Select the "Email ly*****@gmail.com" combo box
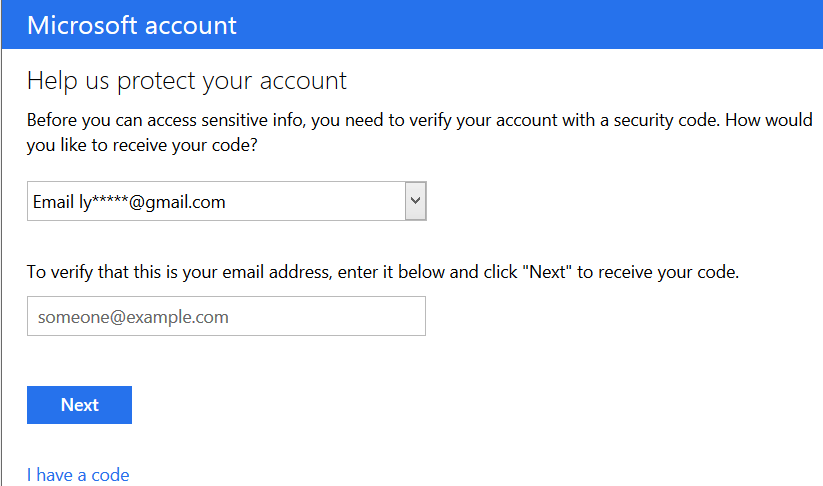This screenshot has width=823, height=486. tap(215, 202)
